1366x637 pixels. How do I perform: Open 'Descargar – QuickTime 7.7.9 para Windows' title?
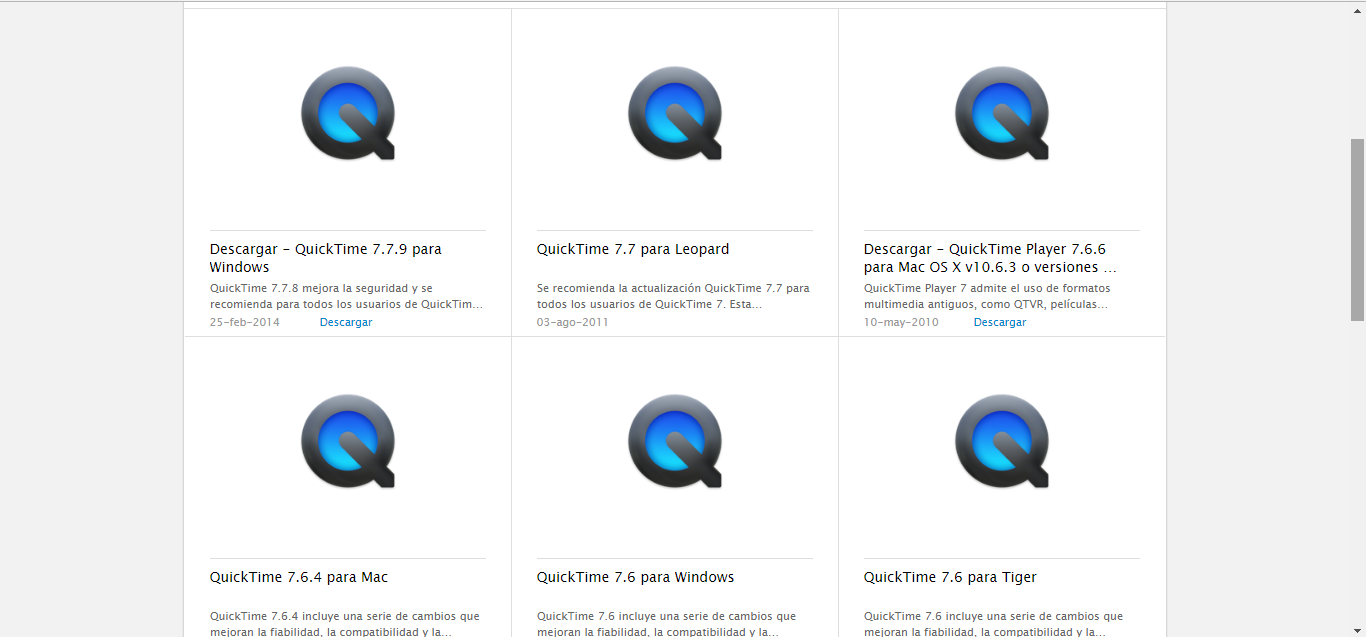(326, 258)
